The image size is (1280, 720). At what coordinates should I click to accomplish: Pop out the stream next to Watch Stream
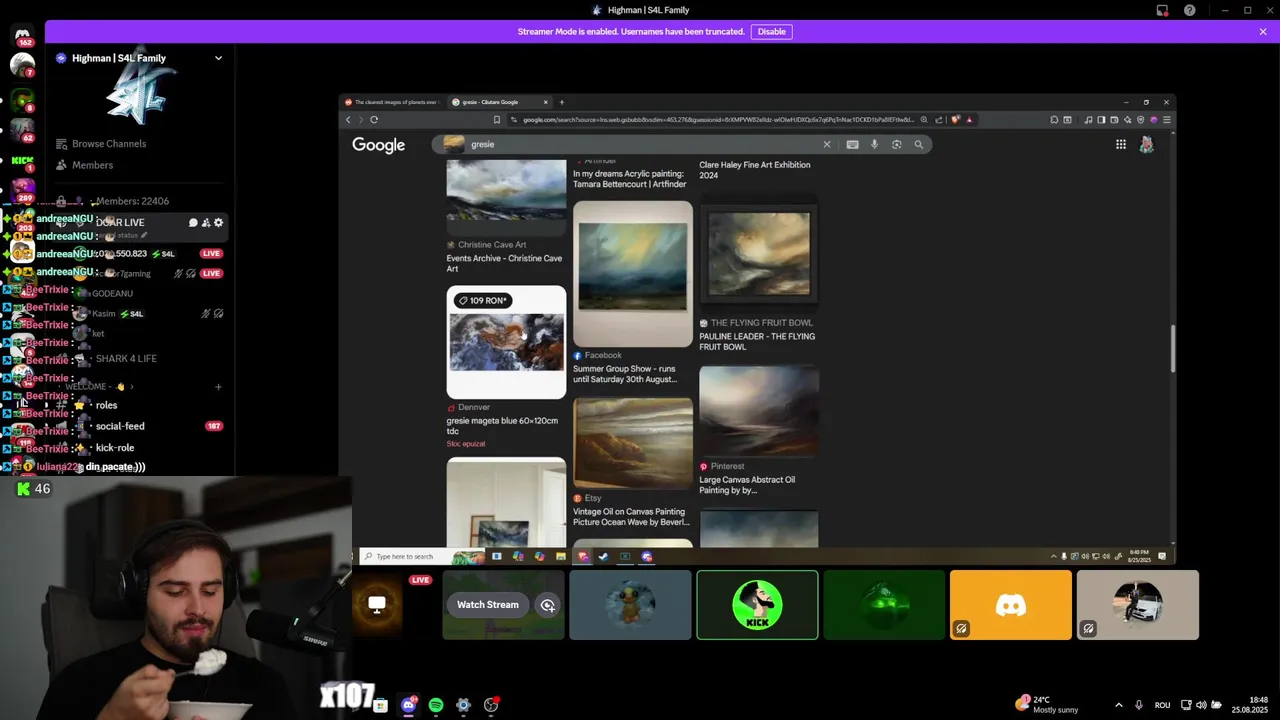pyautogui.click(x=548, y=605)
